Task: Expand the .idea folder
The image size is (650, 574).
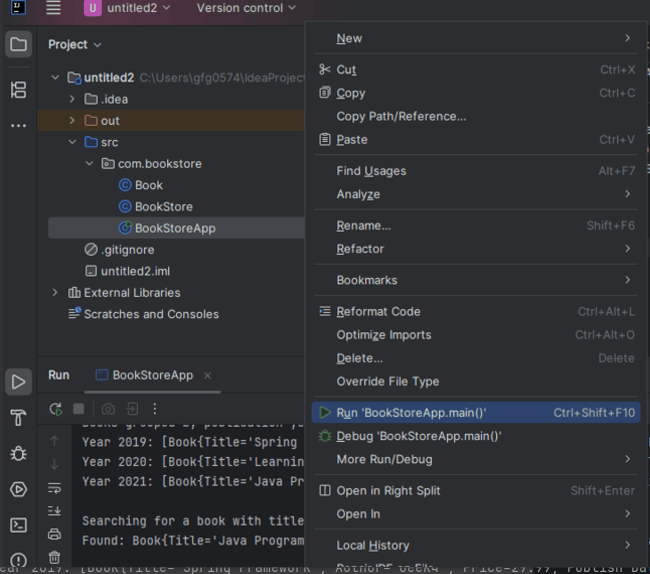Action: pyautogui.click(x=72, y=99)
